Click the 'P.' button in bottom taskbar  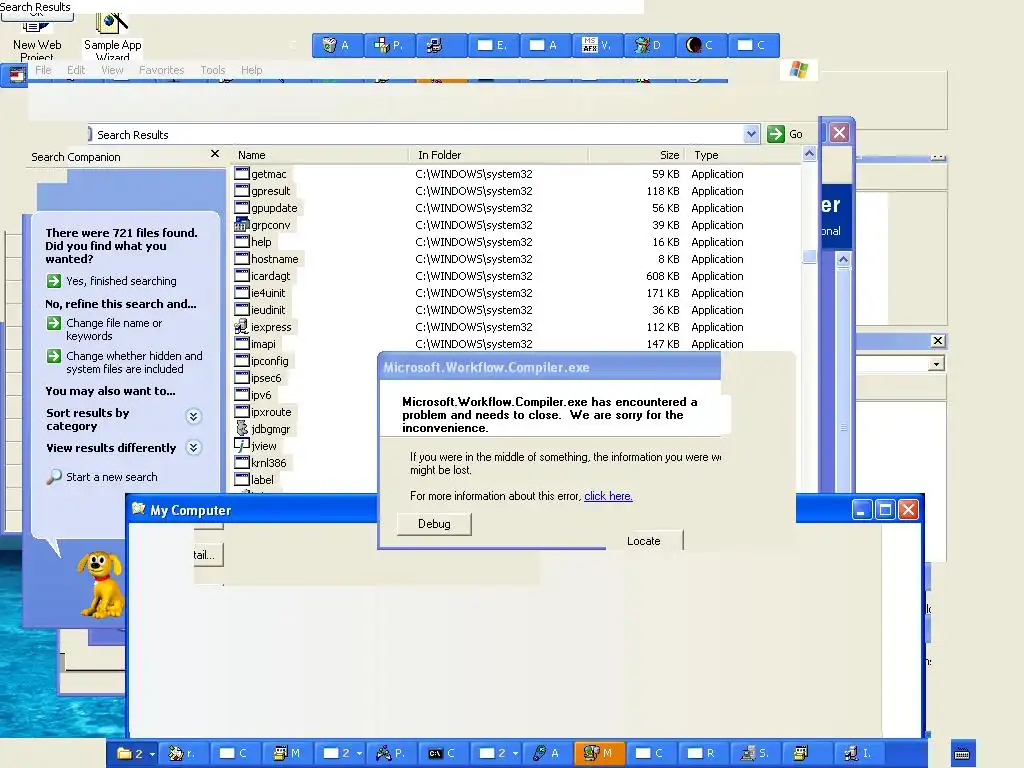(x=391, y=753)
